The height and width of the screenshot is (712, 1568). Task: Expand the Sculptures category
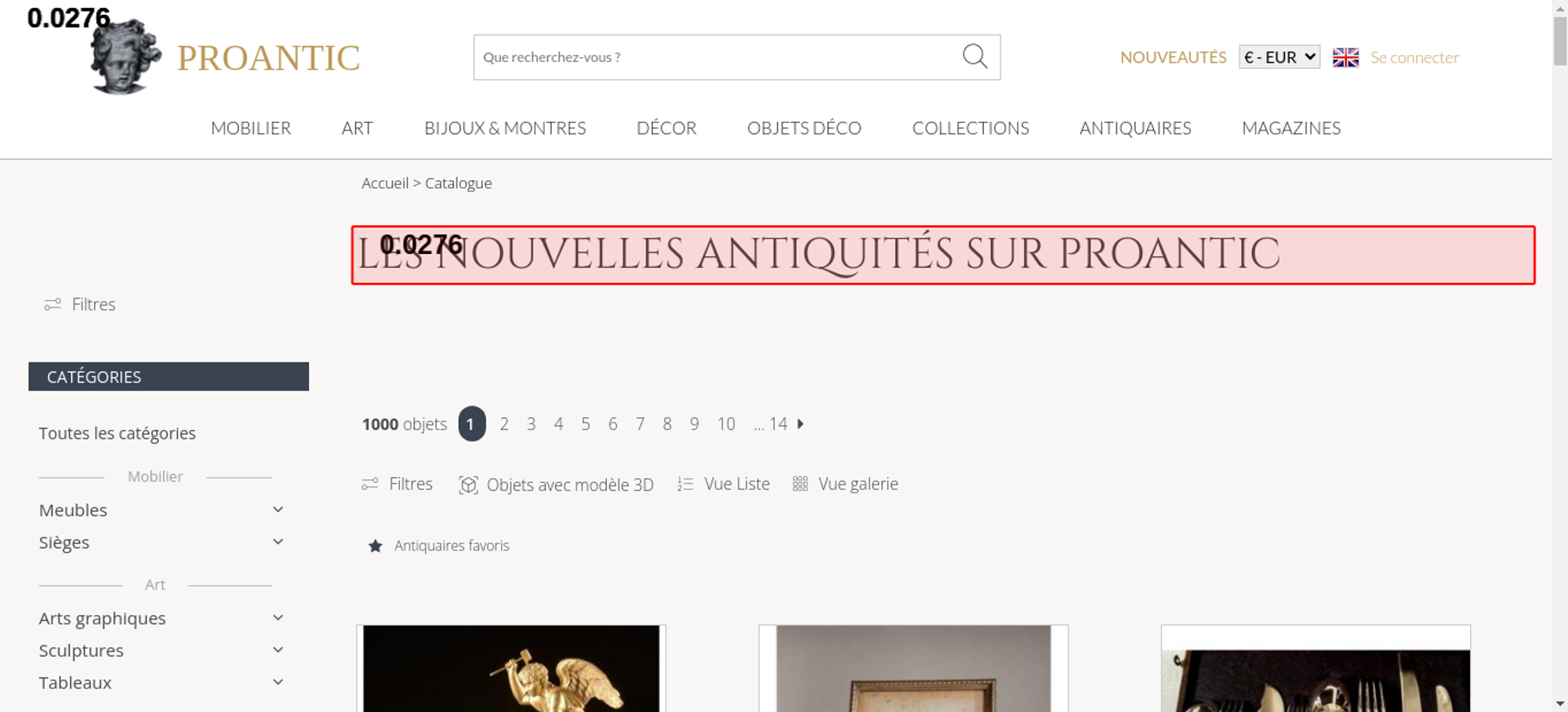click(278, 650)
